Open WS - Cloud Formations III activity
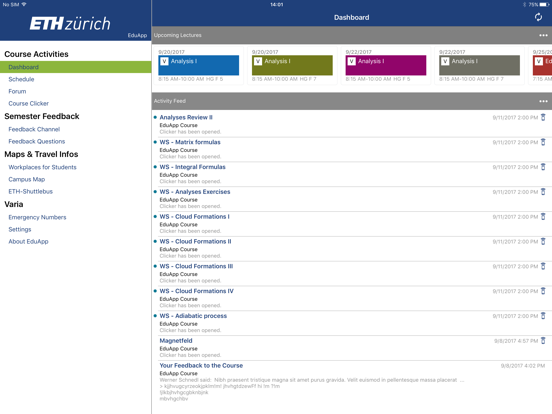 [x=352, y=273]
